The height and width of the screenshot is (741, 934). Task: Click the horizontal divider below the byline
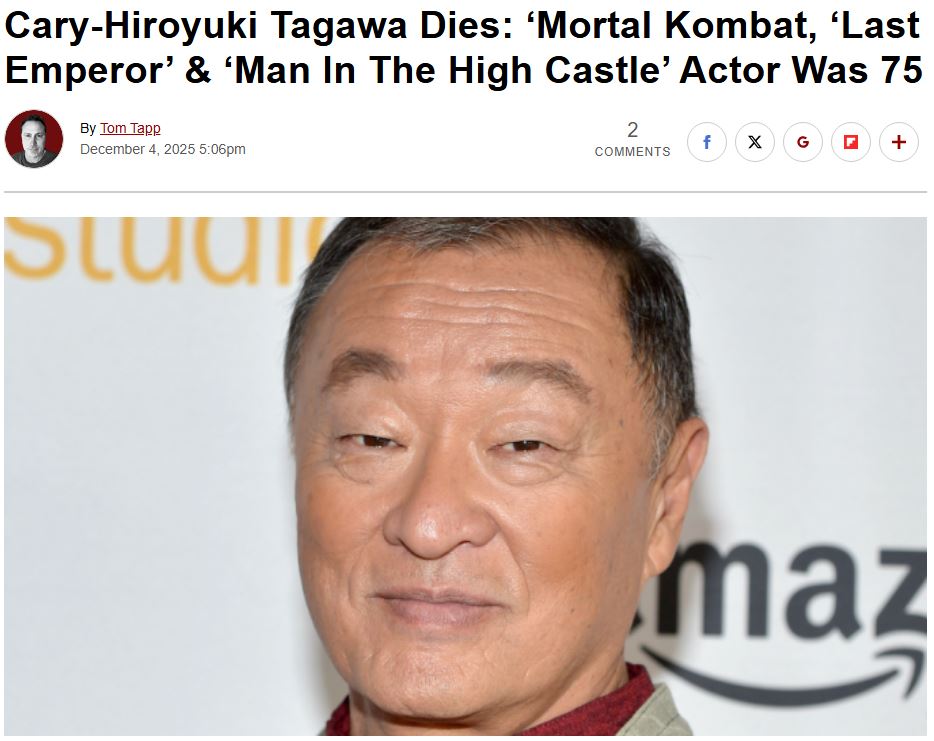coord(465,192)
